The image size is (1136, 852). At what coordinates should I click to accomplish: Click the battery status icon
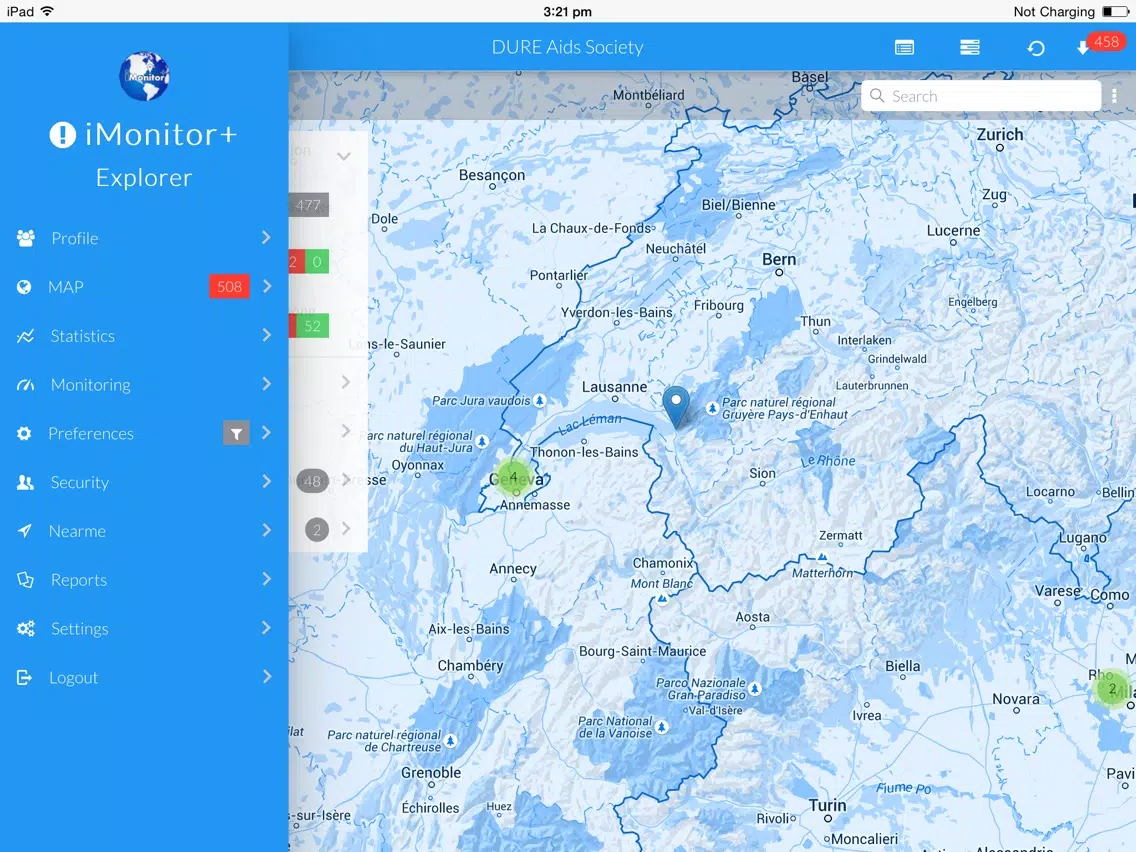tap(1115, 12)
